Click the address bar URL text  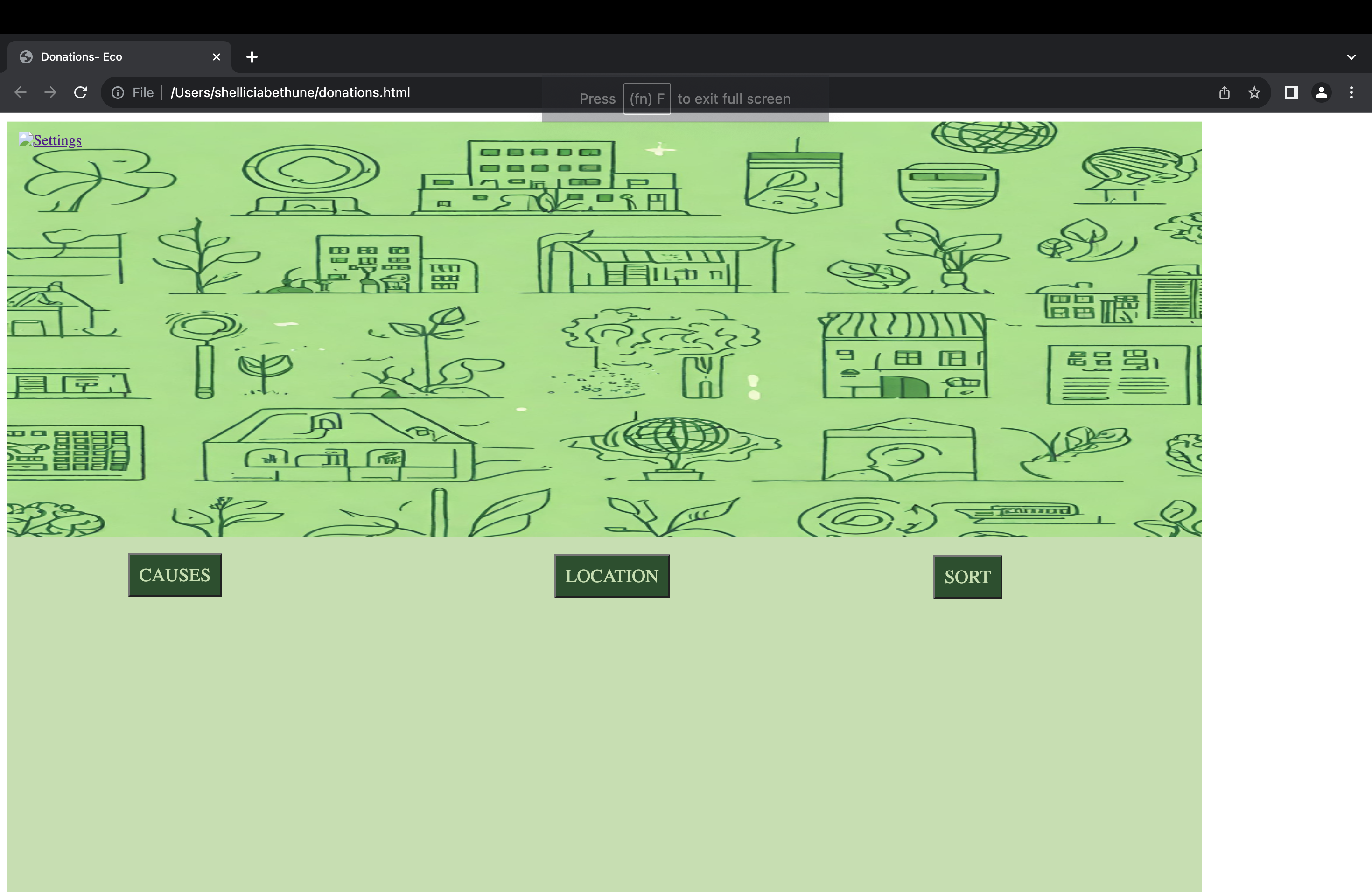(290, 93)
